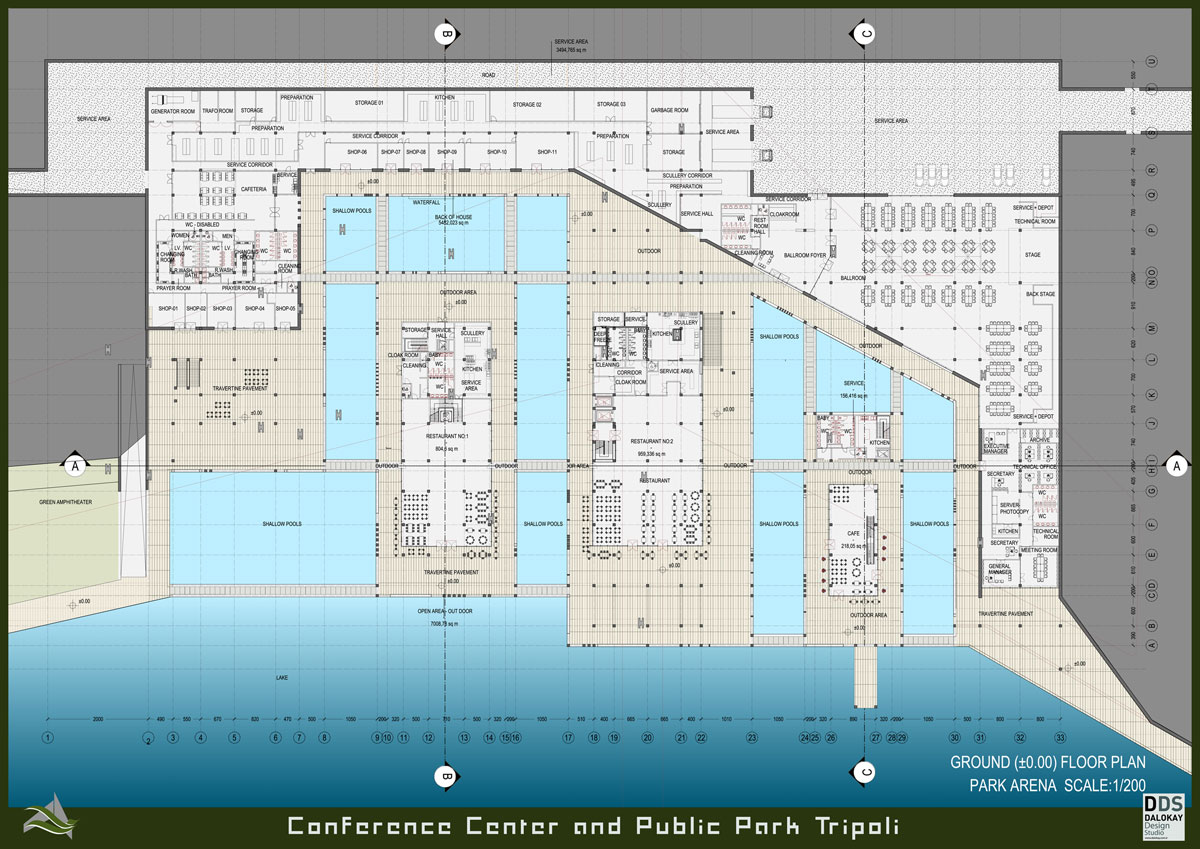1200x849 pixels.
Task: Click the RESTAURANT NO:2 room label
Action: [x=650, y=441]
